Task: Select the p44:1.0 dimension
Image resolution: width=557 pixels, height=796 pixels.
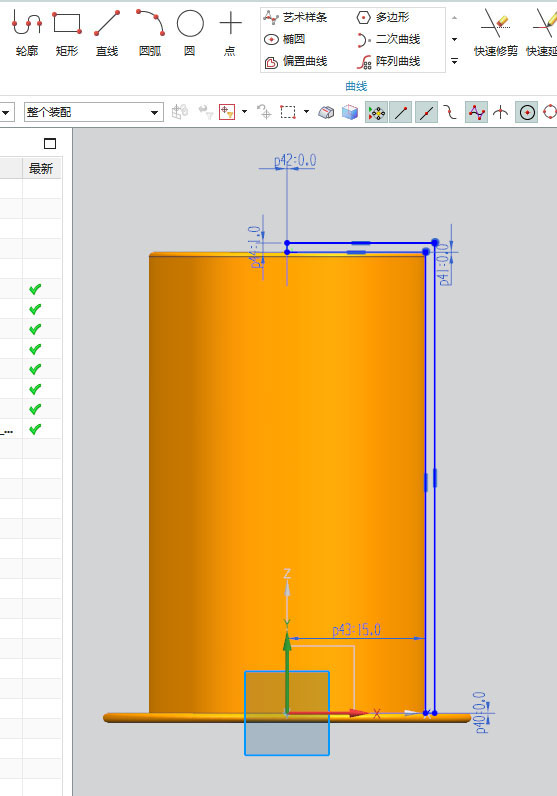Action: click(255, 247)
